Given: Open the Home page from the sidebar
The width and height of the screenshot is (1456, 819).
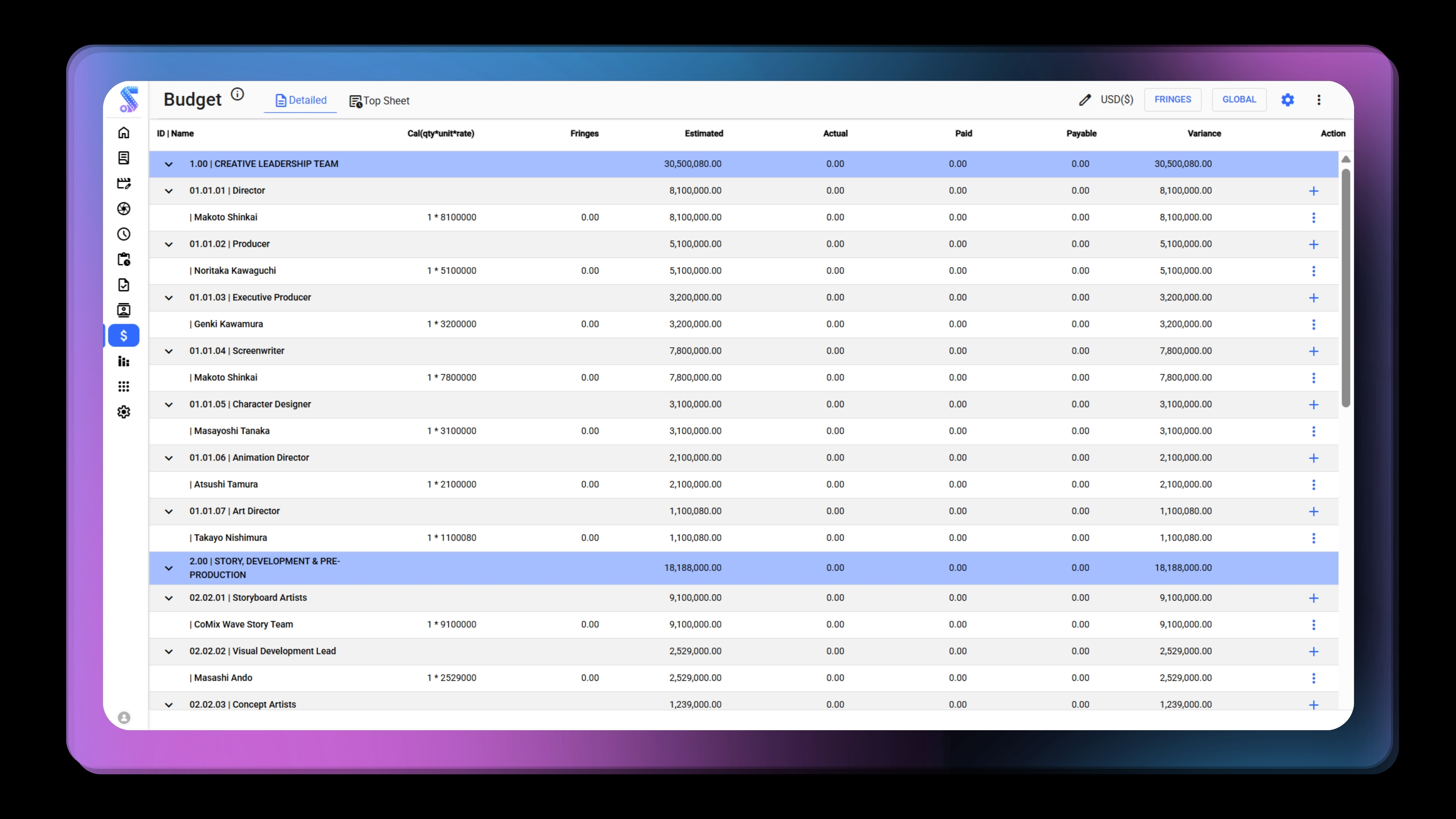Looking at the screenshot, I should point(124,132).
